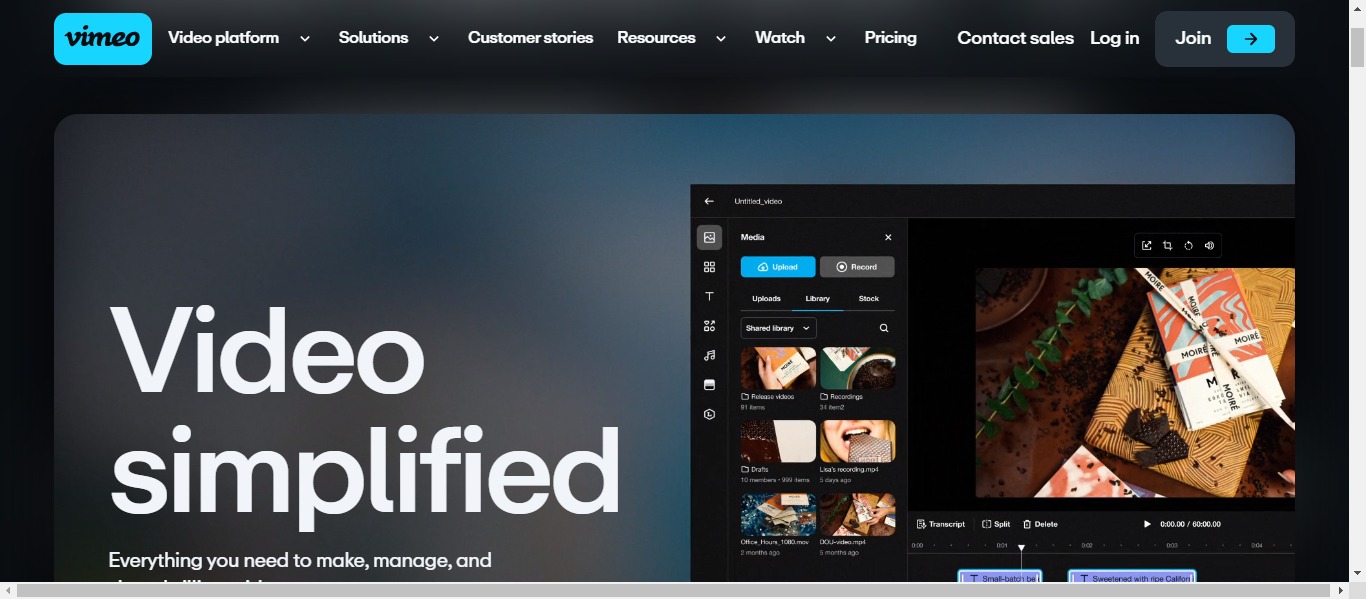Select the DOU-video.mp4 thumbnail
Image resolution: width=1366 pixels, height=599 pixels.
coord(858,514)
